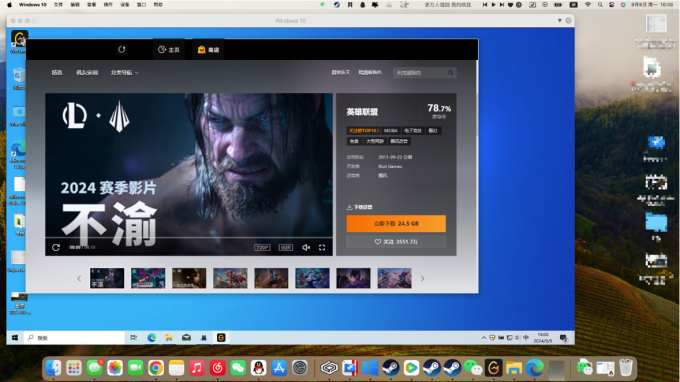Open NetEase Cloud Music from the dock
This screenshot has width=680, height=382.
click(217, 368)
